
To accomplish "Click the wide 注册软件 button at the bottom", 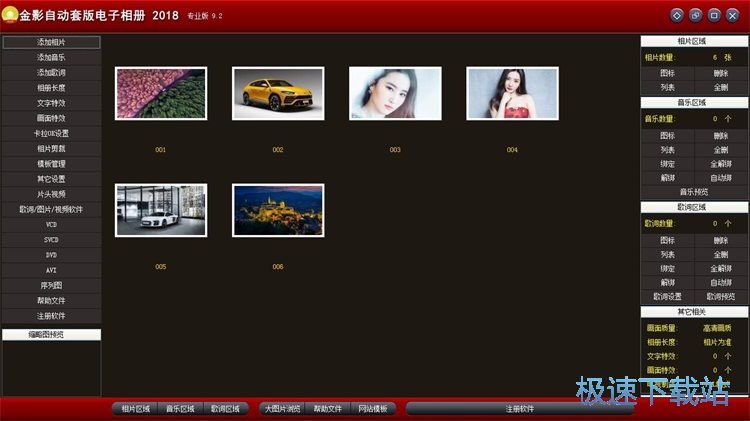I will pos(519,409).
